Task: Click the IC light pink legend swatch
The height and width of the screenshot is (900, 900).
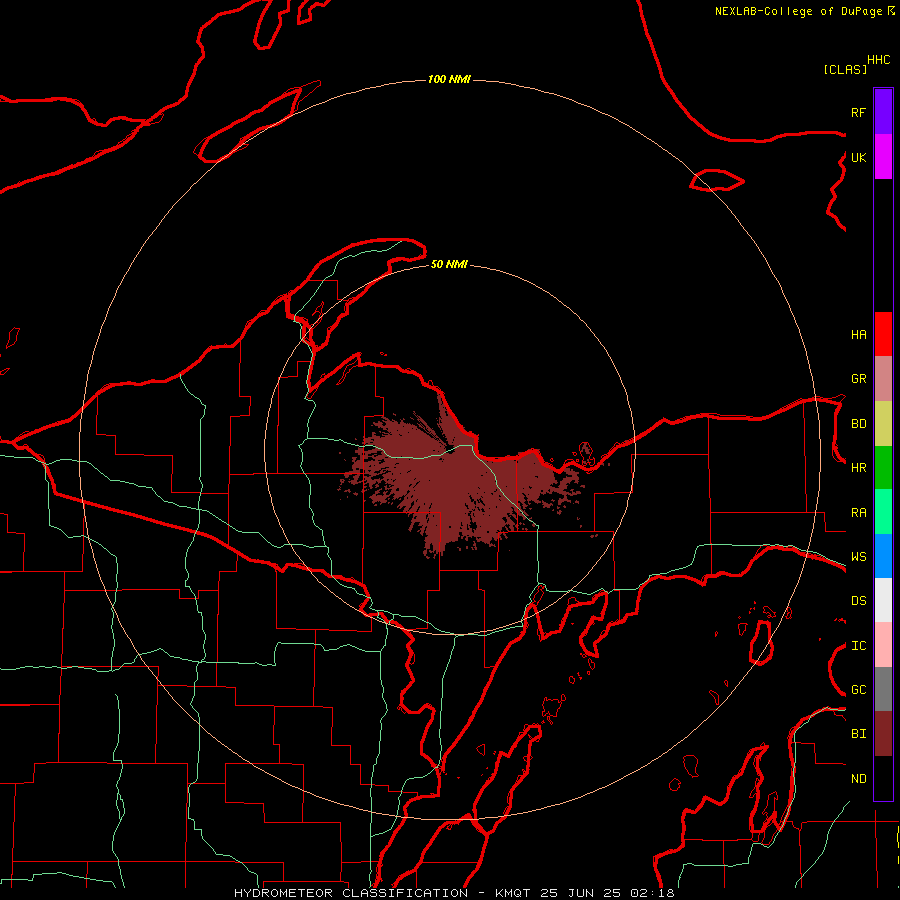Action: pyautogui.click(x=883, y=645)
